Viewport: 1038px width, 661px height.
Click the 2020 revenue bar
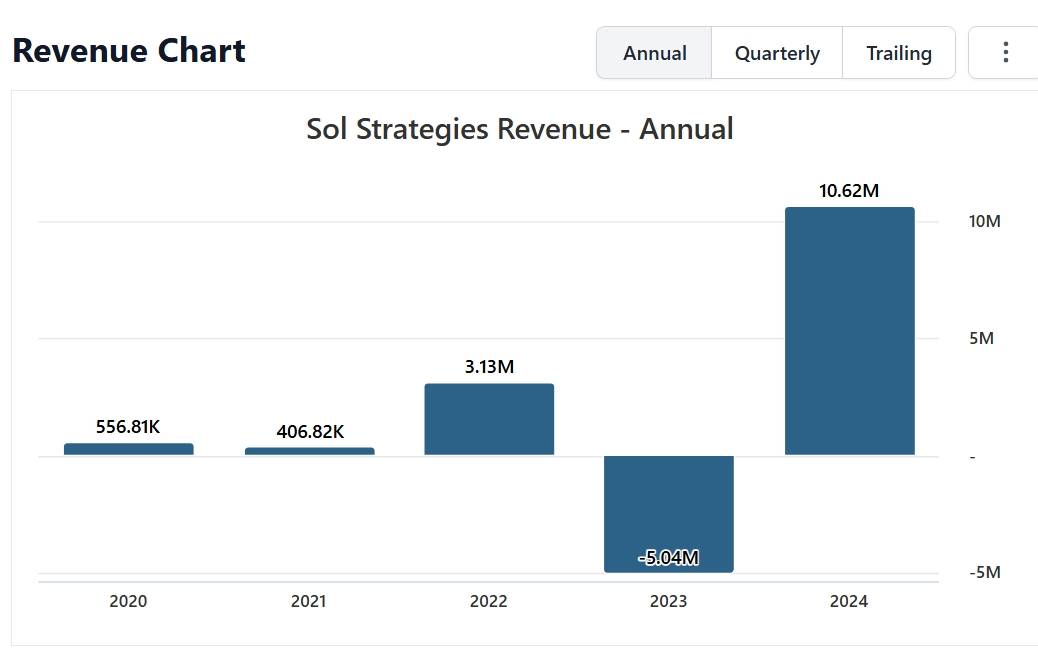[x=129, y=449]
